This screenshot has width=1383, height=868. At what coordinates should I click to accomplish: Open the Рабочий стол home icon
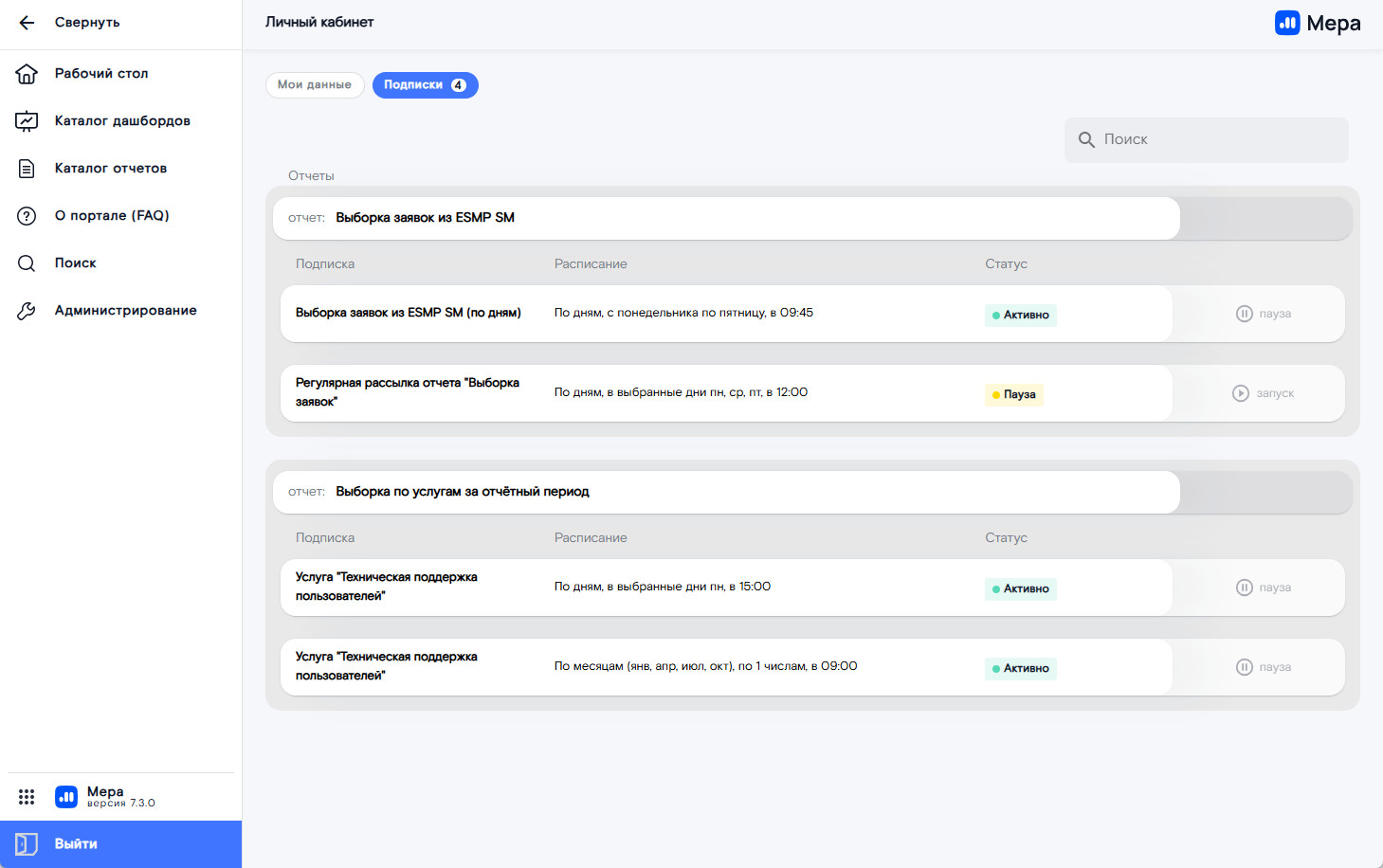(27, 74)
